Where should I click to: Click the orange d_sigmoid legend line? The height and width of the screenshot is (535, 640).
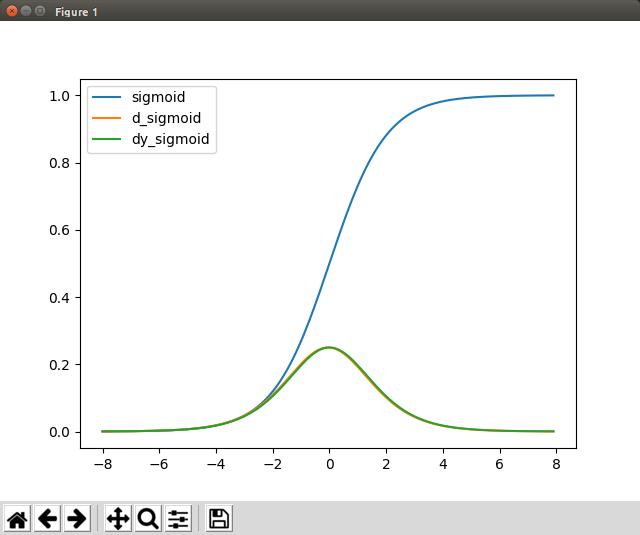[107, 118]
